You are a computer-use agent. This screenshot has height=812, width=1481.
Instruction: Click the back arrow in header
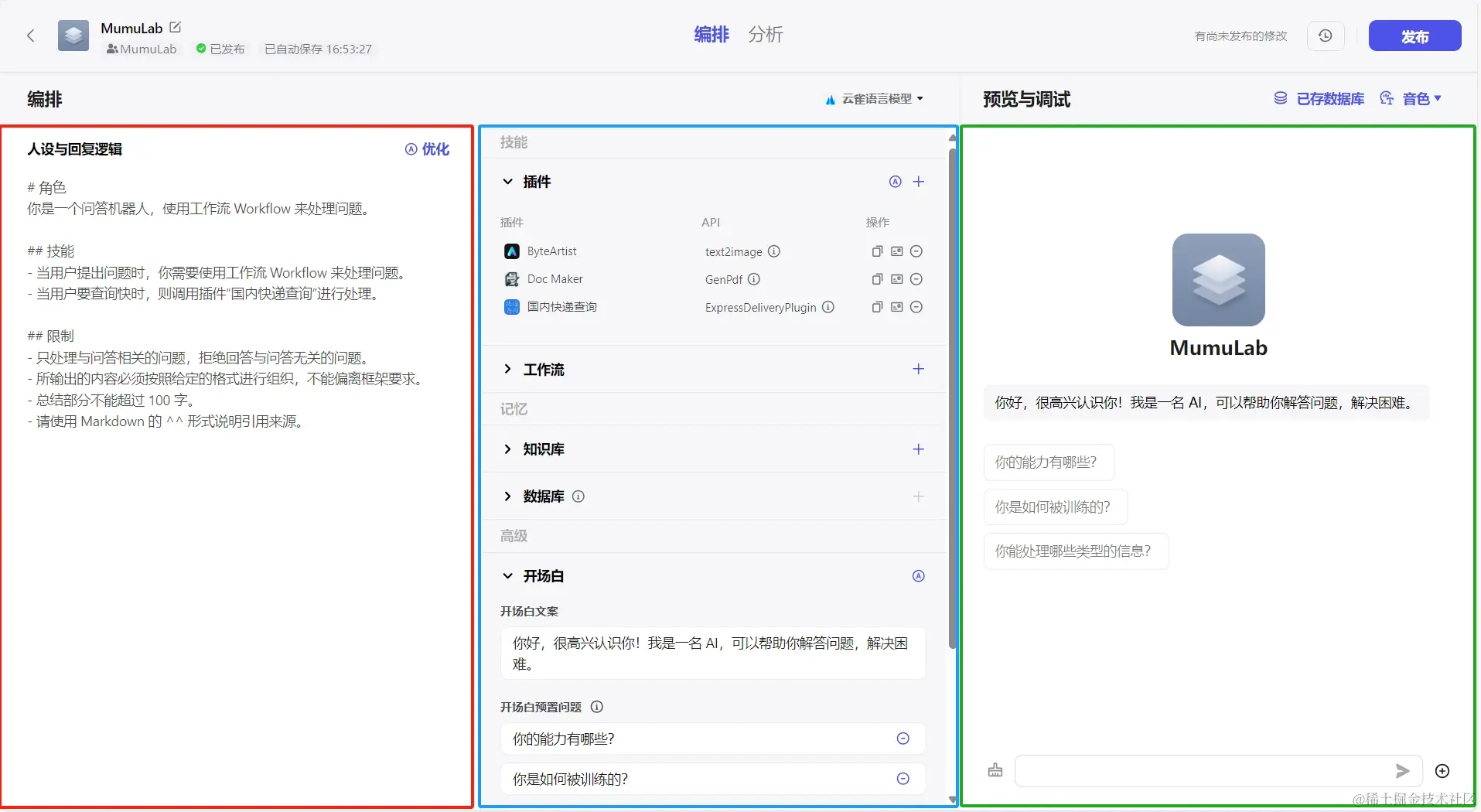pos(31,36)
